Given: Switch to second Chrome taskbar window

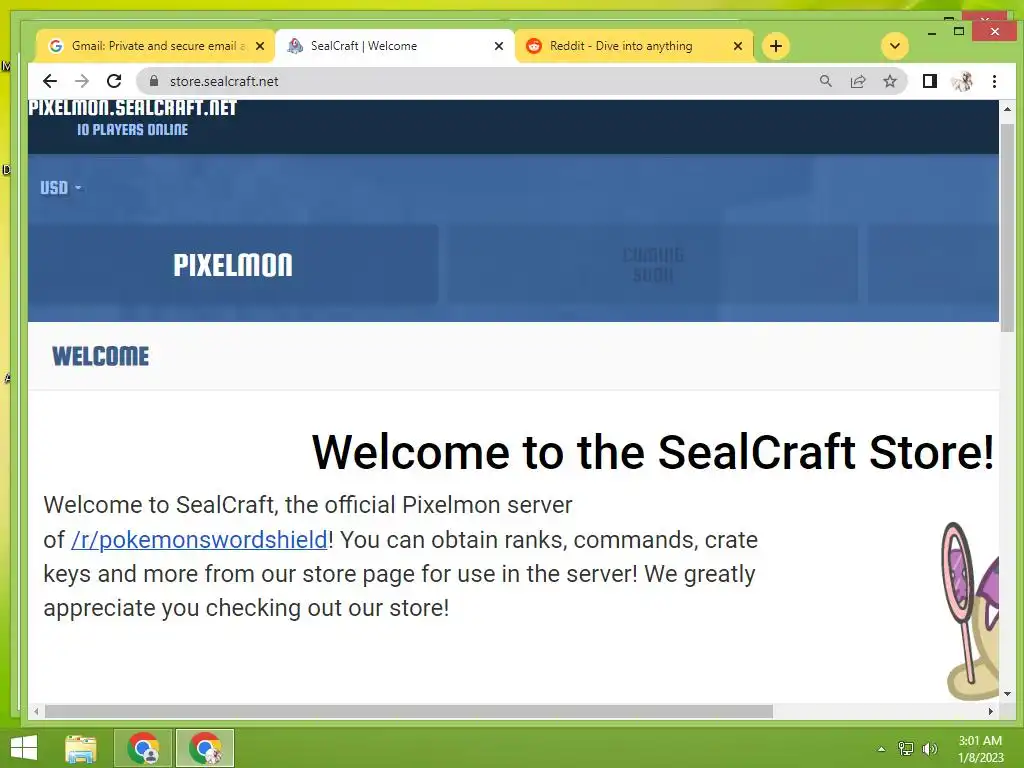Looking at the screenshot, I should coord(205,748).
